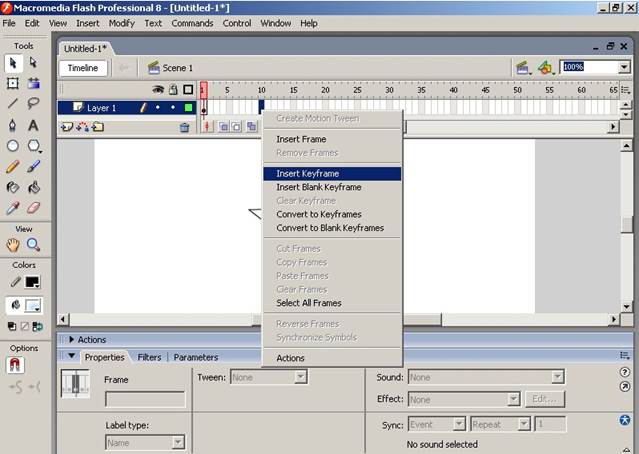
Task: Click the stroke color black swatch
Action: click(x=32, y=282)
